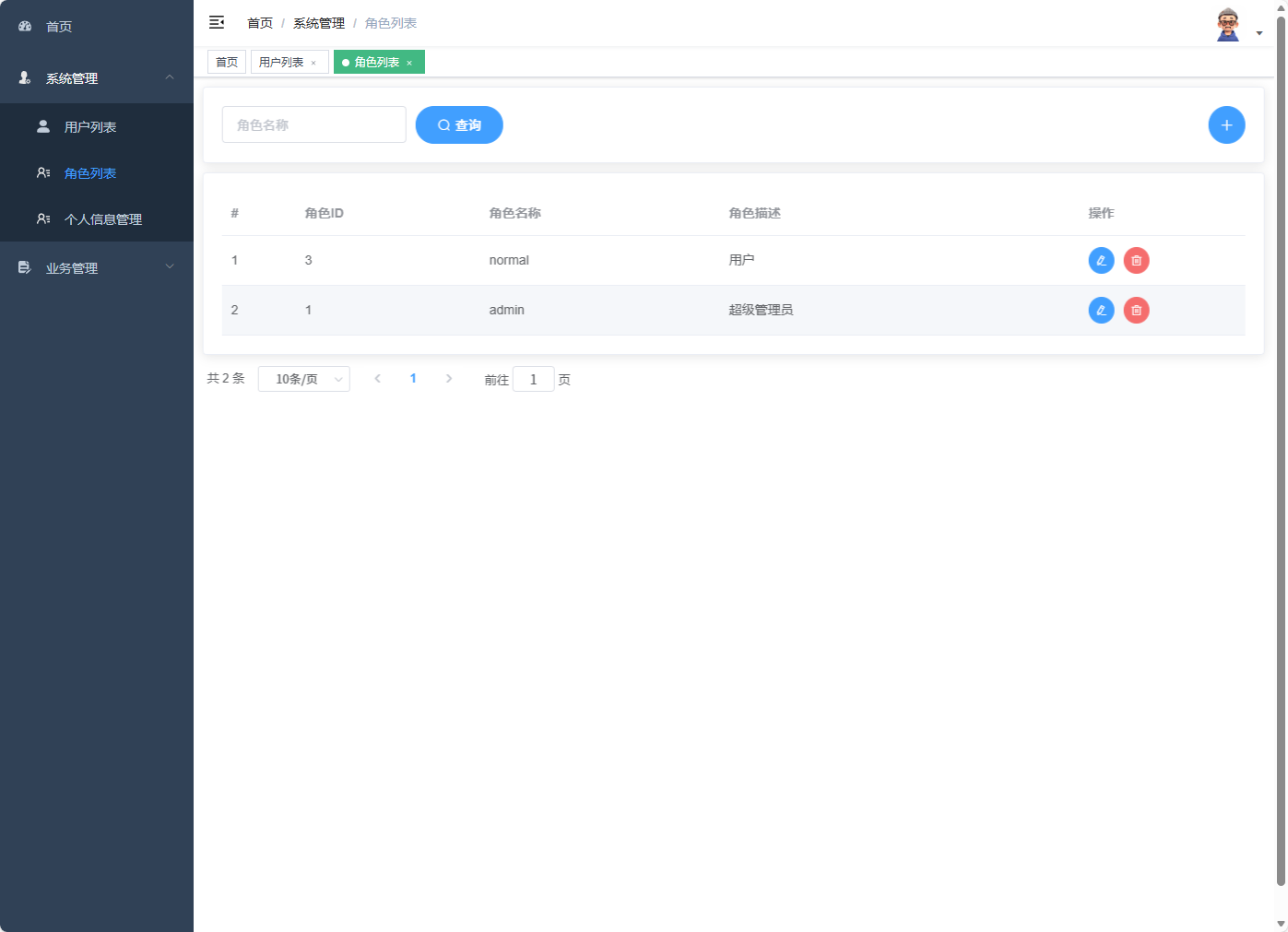Click the normal role name cell
The width and height of the screenshot is (1288, 932).
coord(509,260)
